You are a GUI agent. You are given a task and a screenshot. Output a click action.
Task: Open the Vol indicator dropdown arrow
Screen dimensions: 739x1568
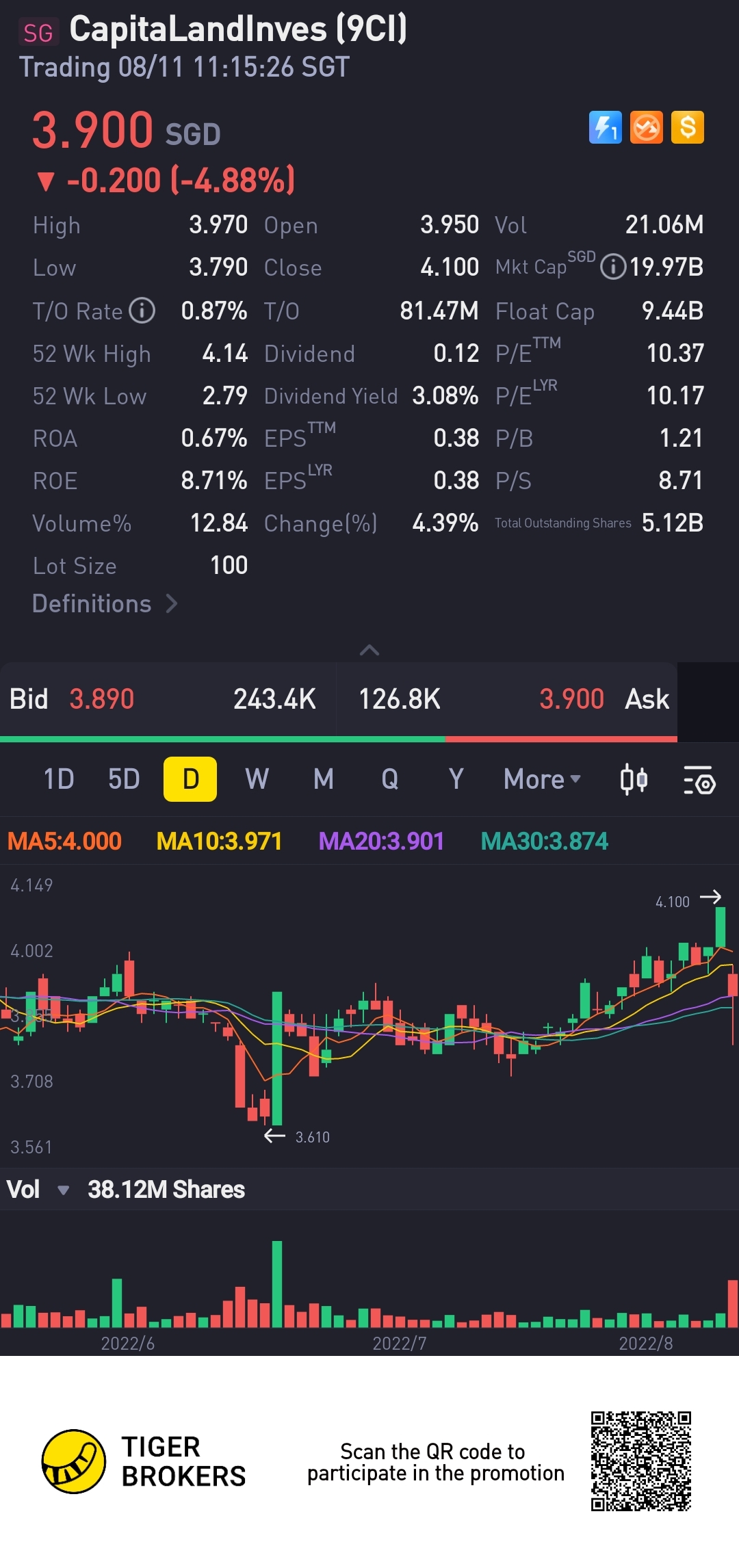[63, 1190]
